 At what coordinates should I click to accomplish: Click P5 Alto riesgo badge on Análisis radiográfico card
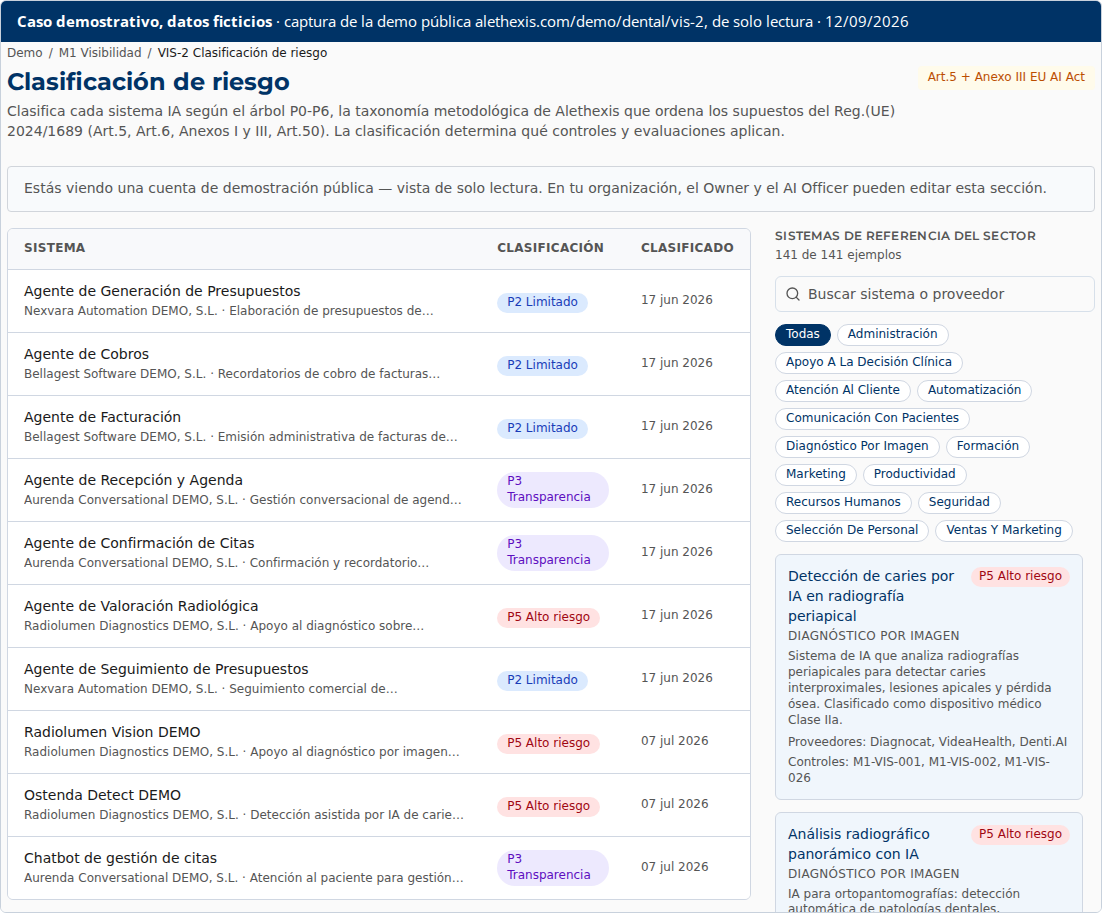pyautogui.click(x=1020, y=834)
